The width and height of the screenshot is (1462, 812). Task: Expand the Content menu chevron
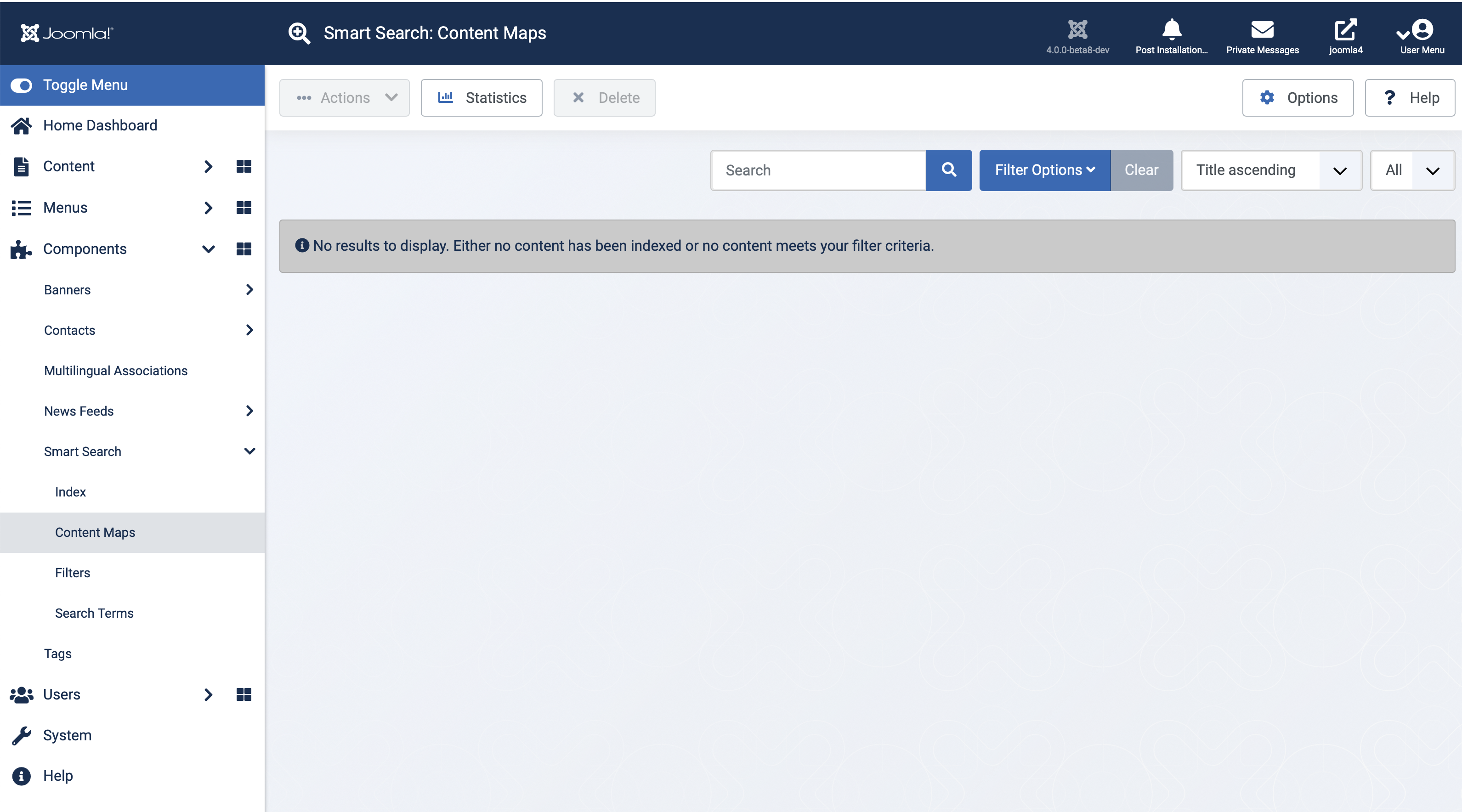click(x=208, y=166)
